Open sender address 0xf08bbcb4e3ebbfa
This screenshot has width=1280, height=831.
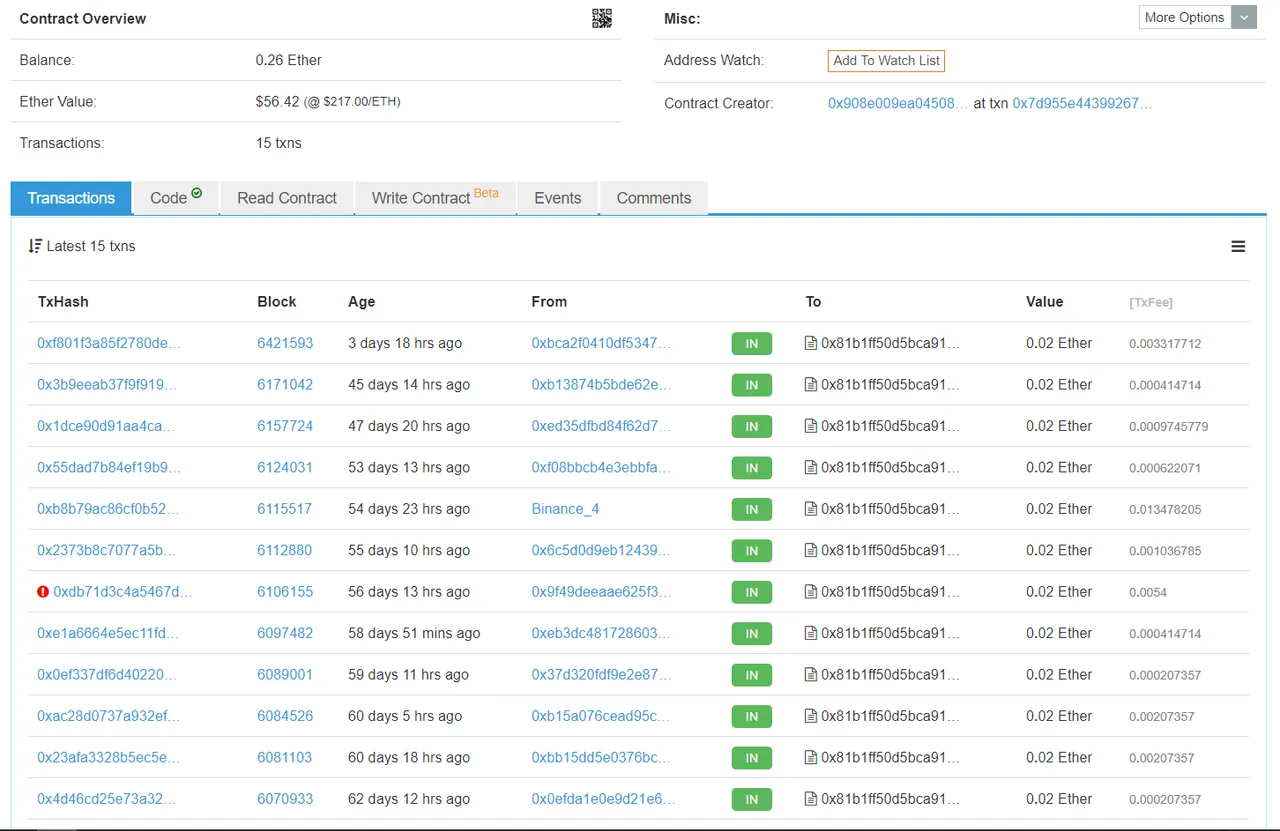tap(601, 468)
